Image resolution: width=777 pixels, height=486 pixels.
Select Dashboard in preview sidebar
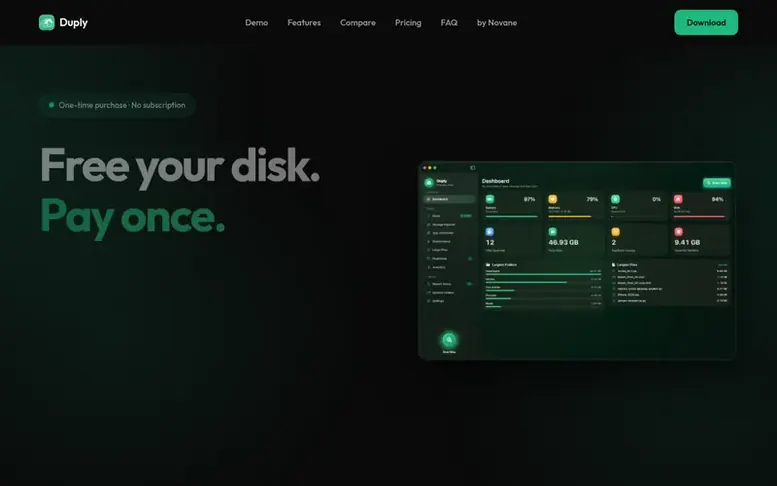click(449, 199)
